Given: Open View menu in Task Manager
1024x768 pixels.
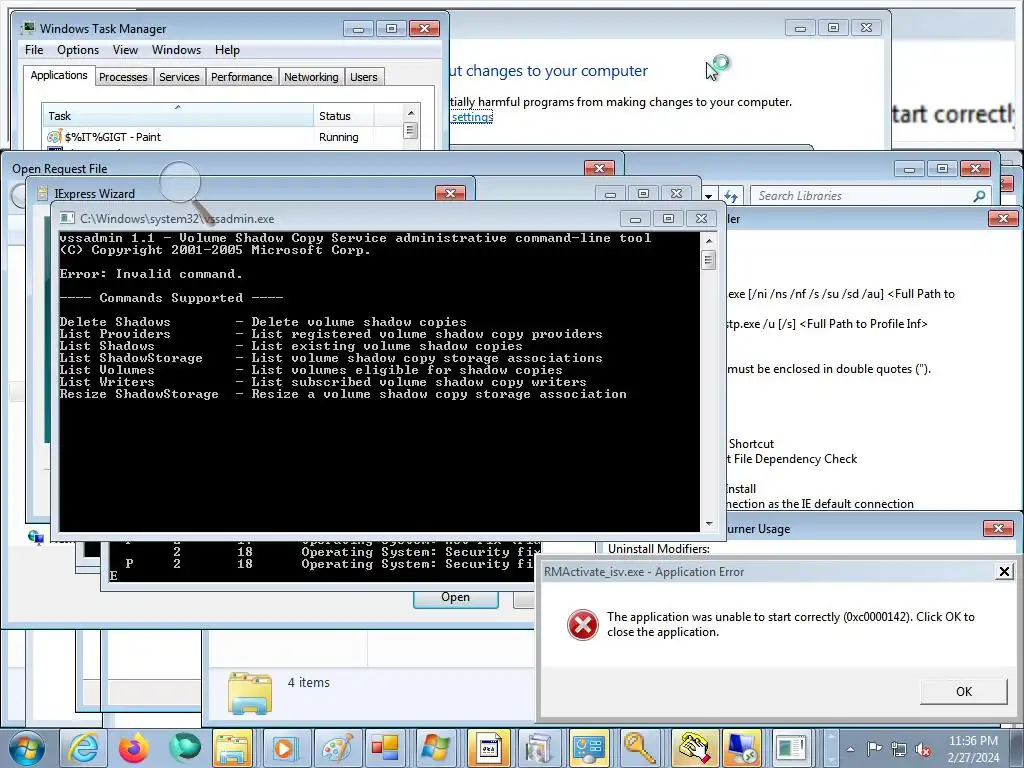Looking at the screenshot, I should pos(125,50).
